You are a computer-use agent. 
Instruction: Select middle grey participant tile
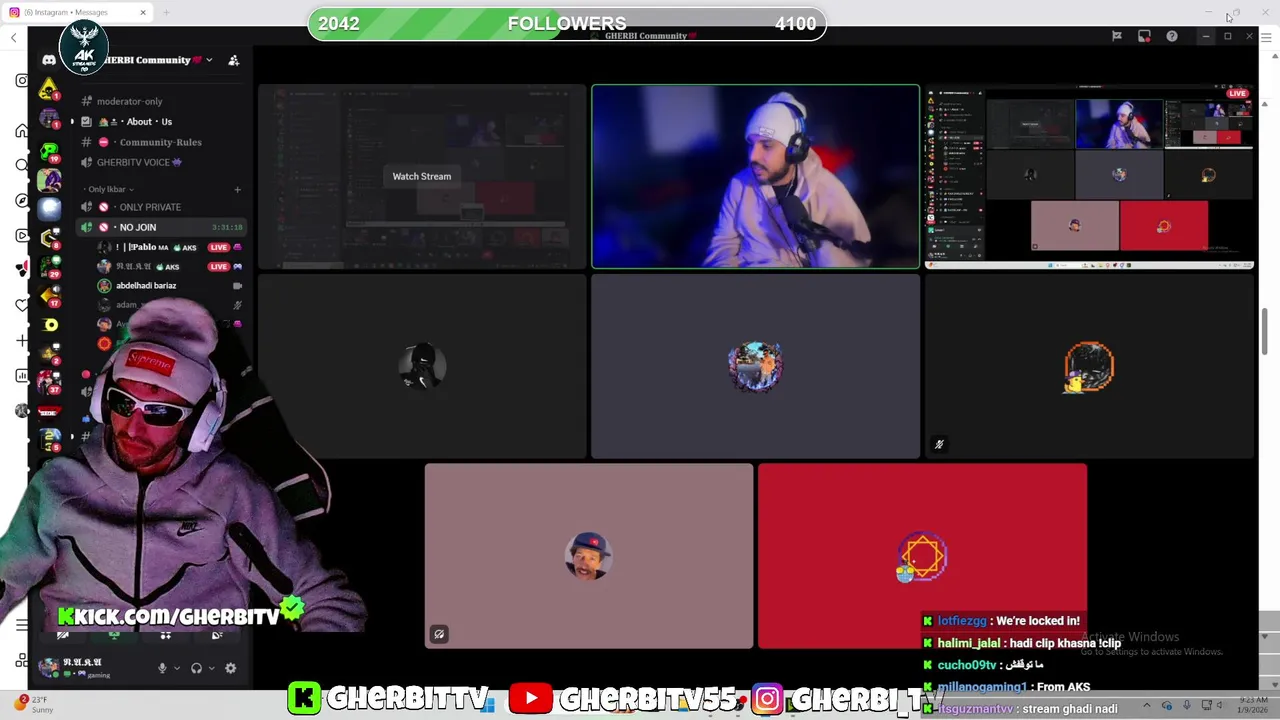pyautogui.click(x=755, y=366)
